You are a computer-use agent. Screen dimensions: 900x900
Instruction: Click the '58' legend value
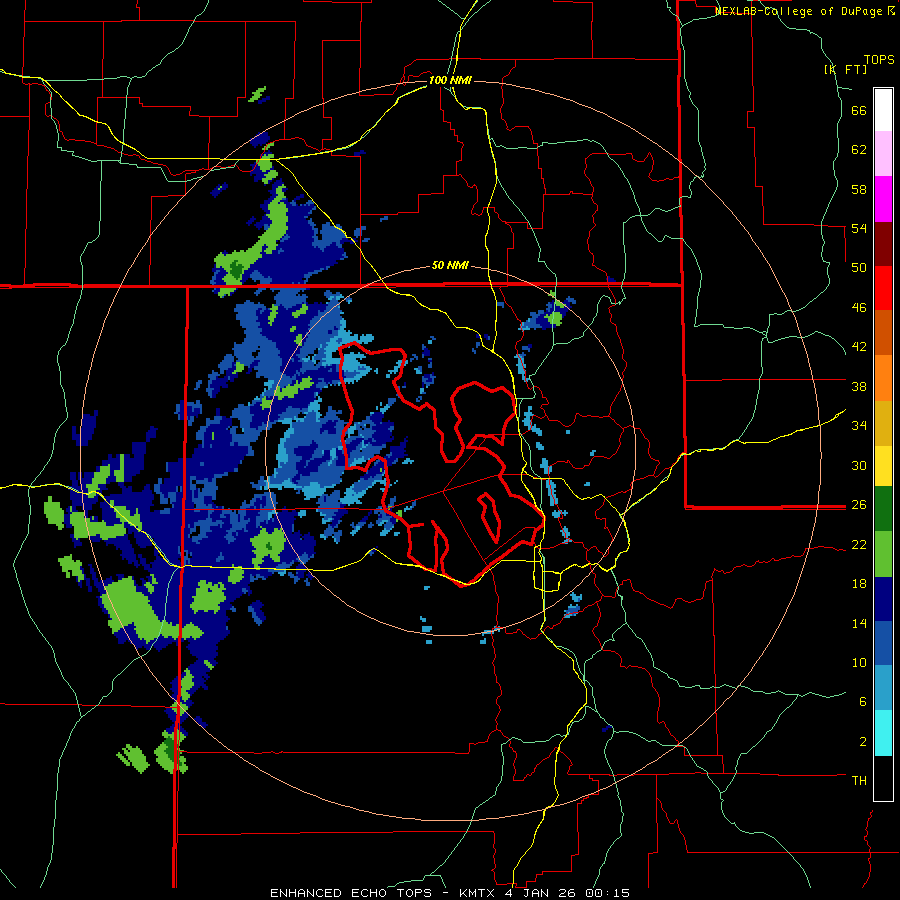pyautogui.click(x=859, y=189)
